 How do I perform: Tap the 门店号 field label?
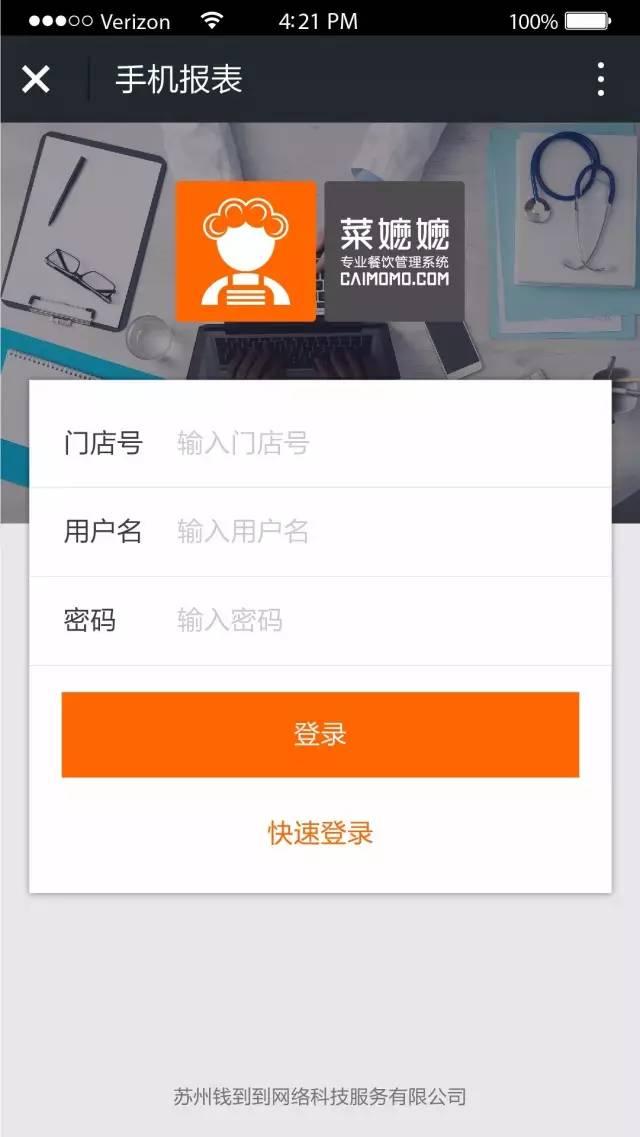(x=103, y=442)
